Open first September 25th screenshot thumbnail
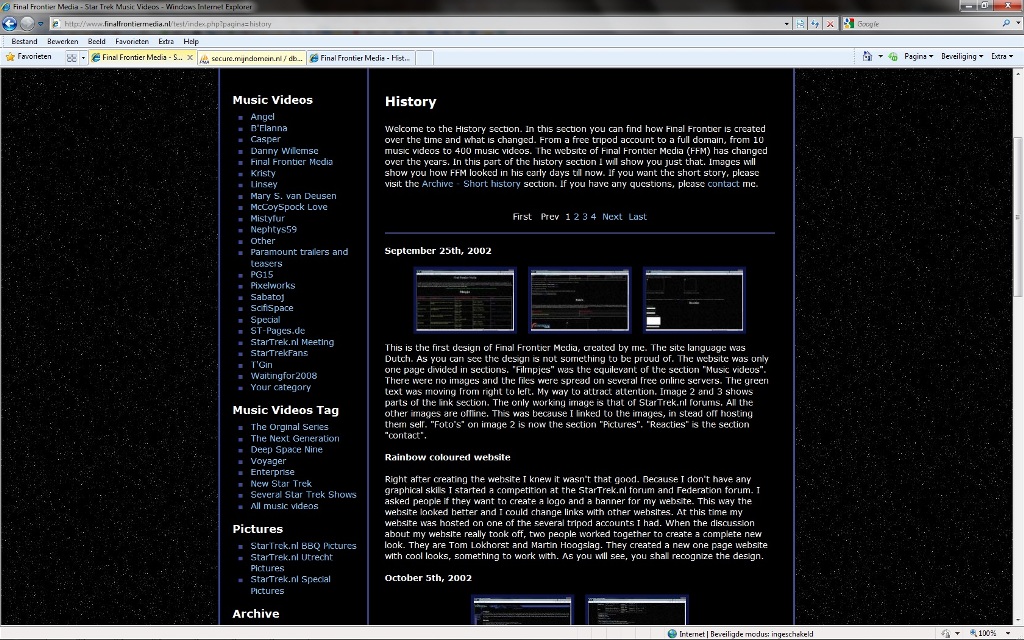Screen dimensions: 1024x640 click(465, 300)
